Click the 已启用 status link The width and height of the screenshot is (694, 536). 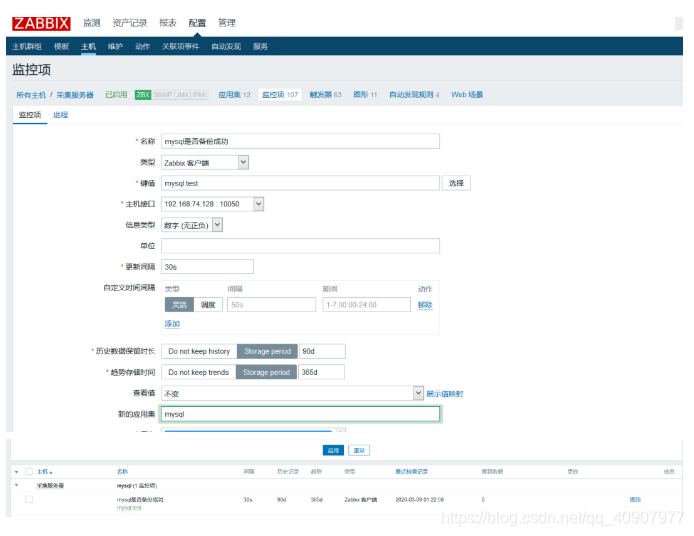coord(116,95)
